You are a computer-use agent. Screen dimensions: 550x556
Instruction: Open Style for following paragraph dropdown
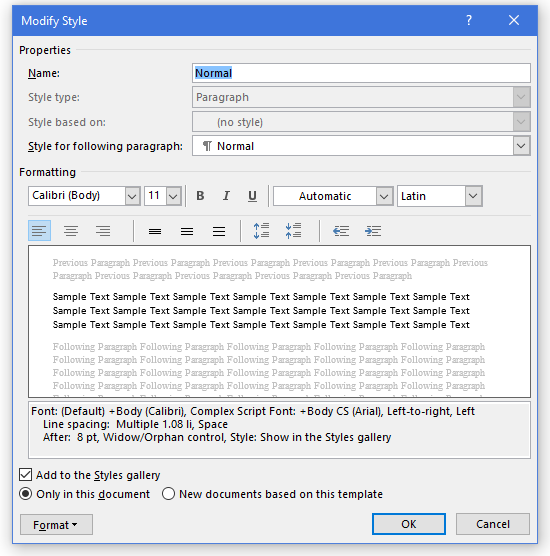pyautogui.click(x=521, y=146)
